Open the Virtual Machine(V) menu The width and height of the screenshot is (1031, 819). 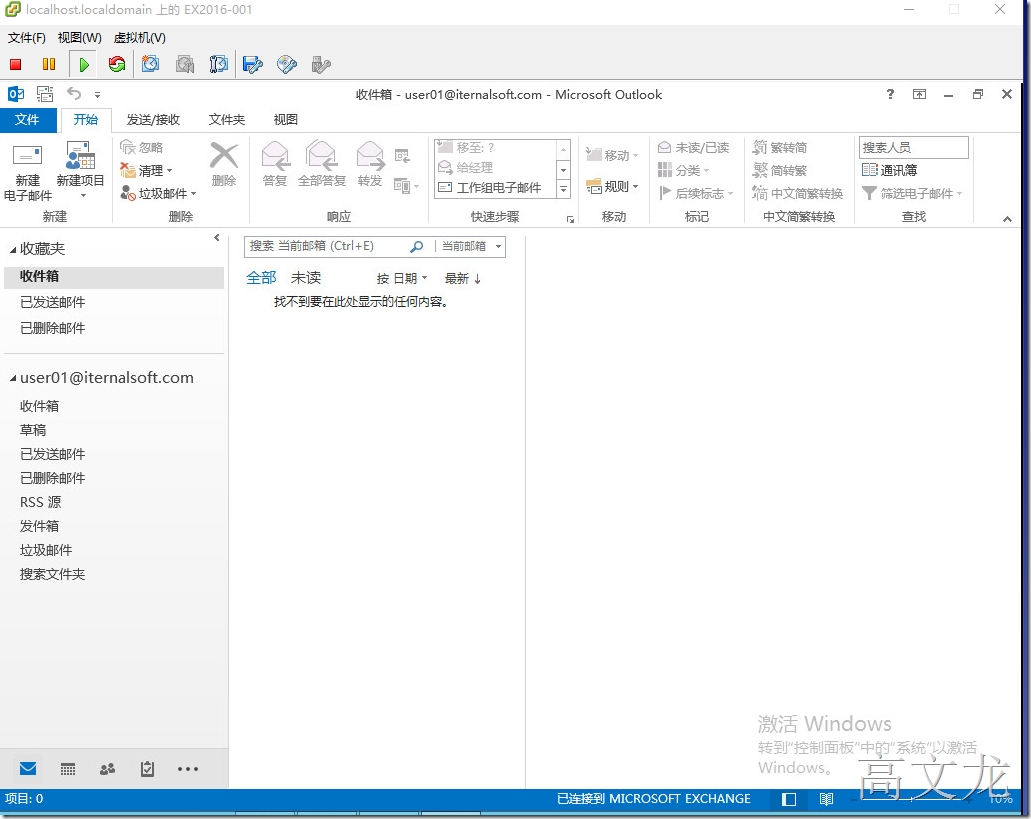(x=139, y=38)
